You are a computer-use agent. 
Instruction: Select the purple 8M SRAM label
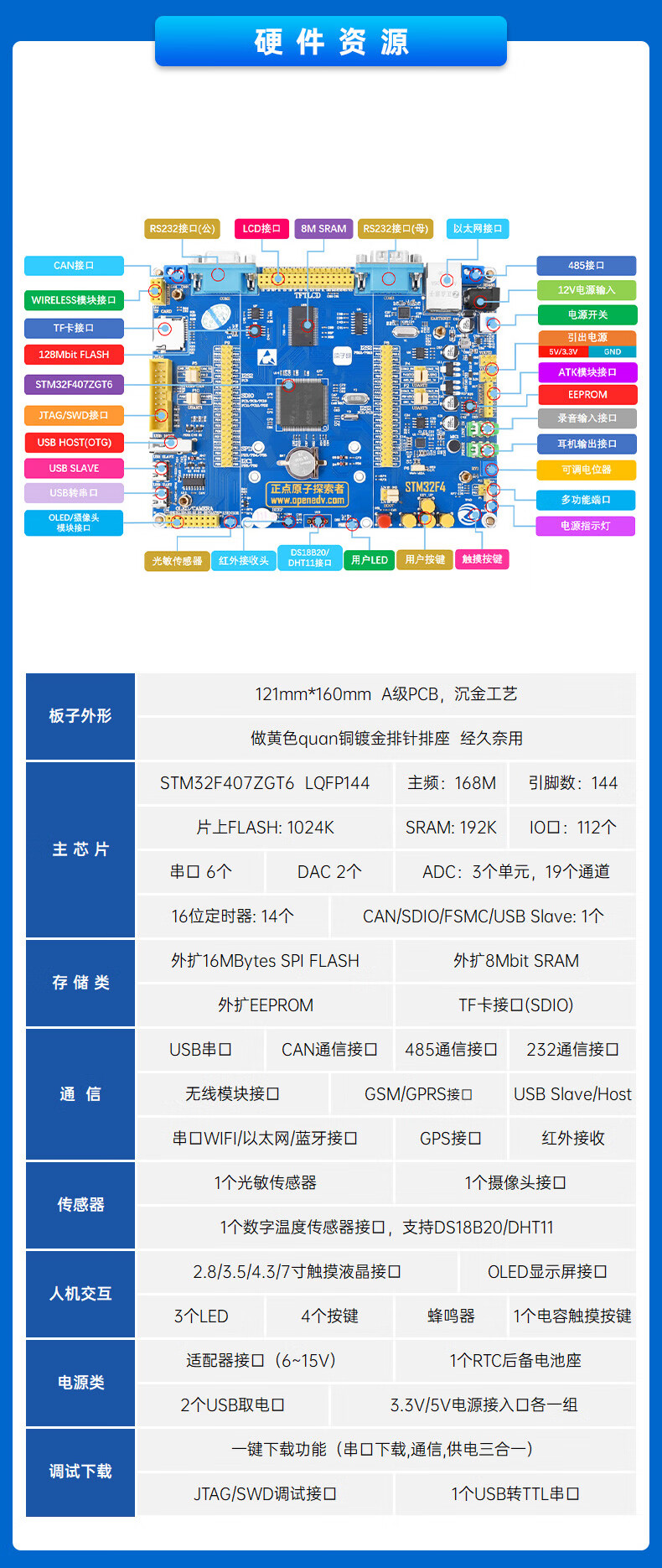[323, 229]
